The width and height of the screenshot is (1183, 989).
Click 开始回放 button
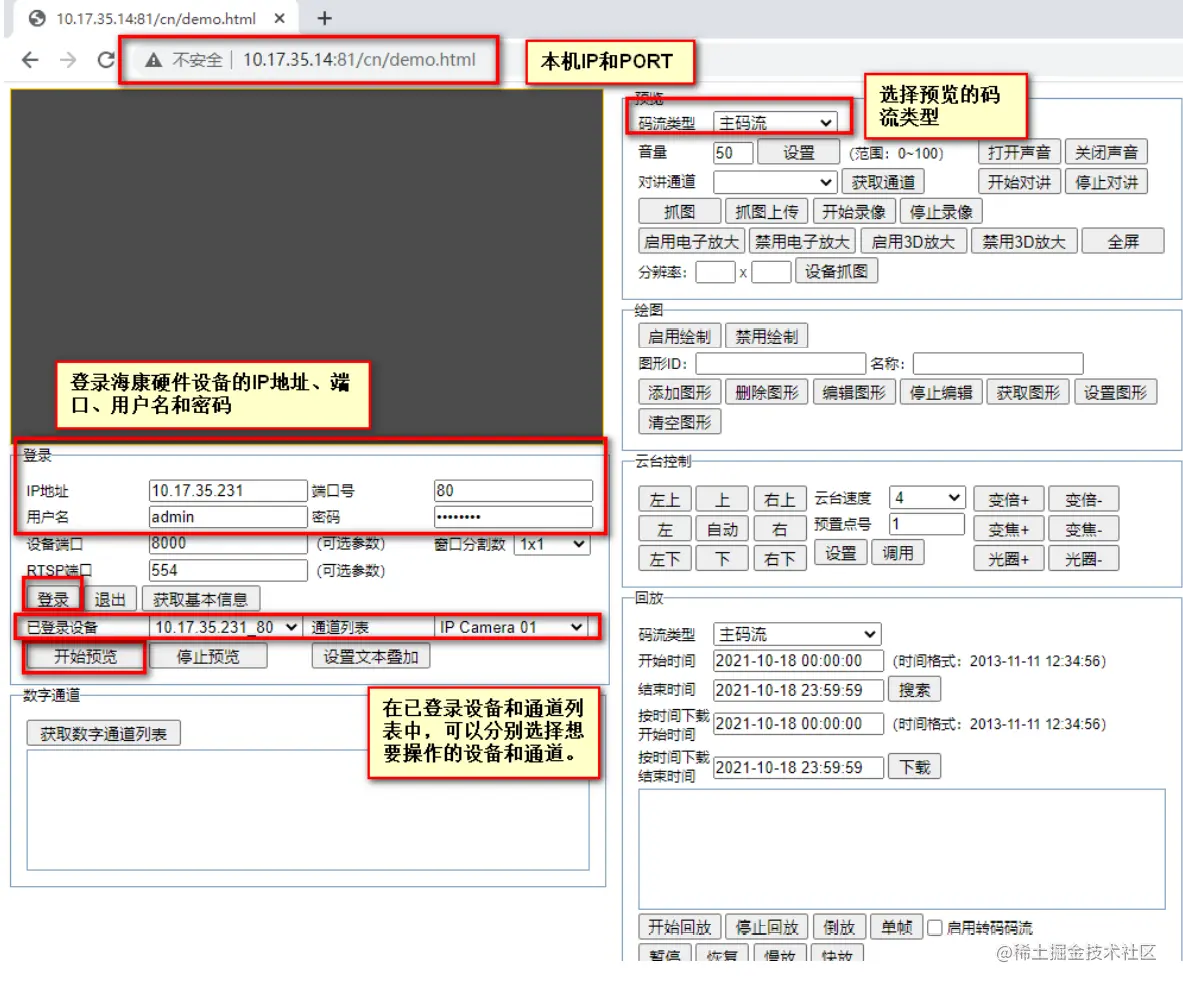(679, 926)
